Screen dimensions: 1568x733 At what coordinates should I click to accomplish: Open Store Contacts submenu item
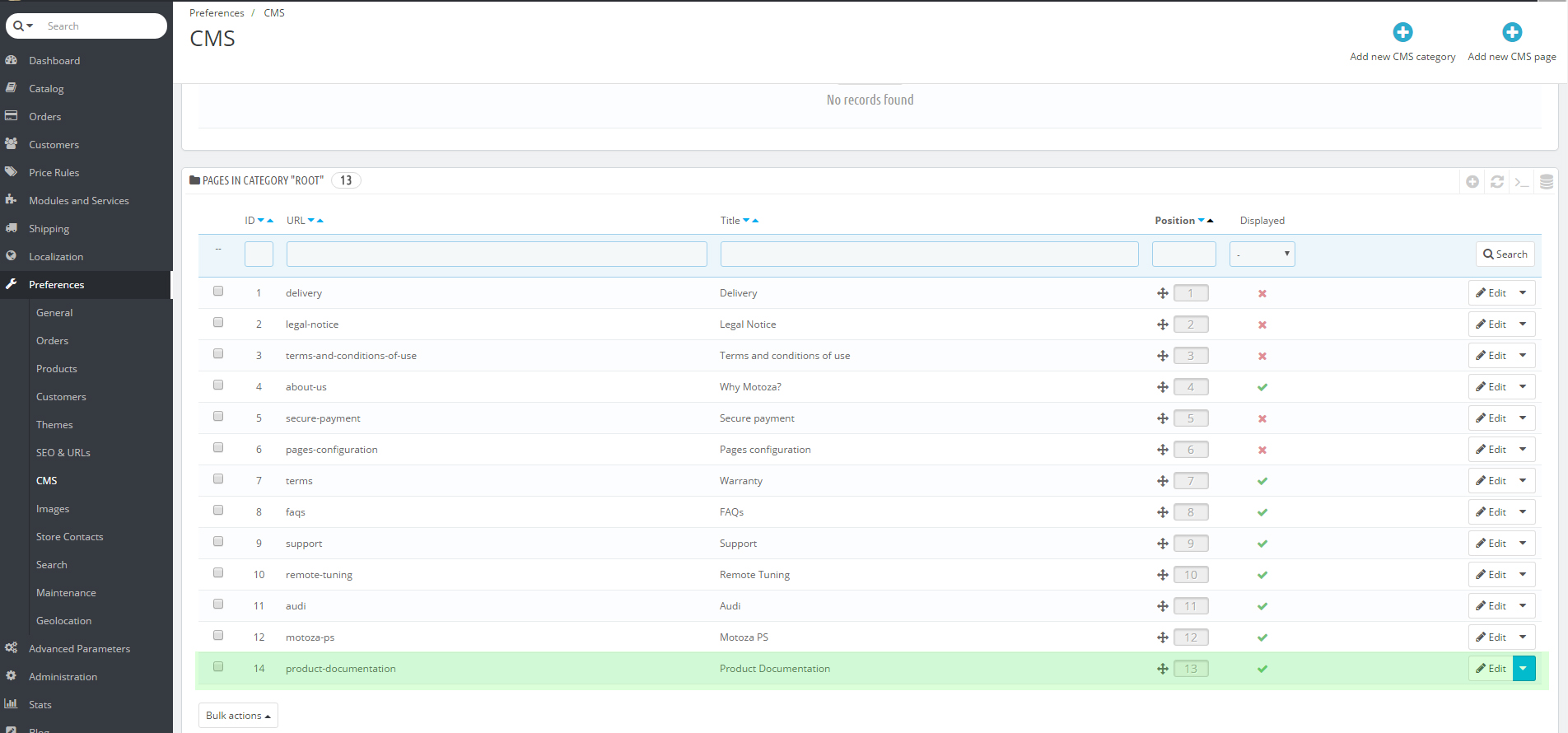click(x=70, y=537)
